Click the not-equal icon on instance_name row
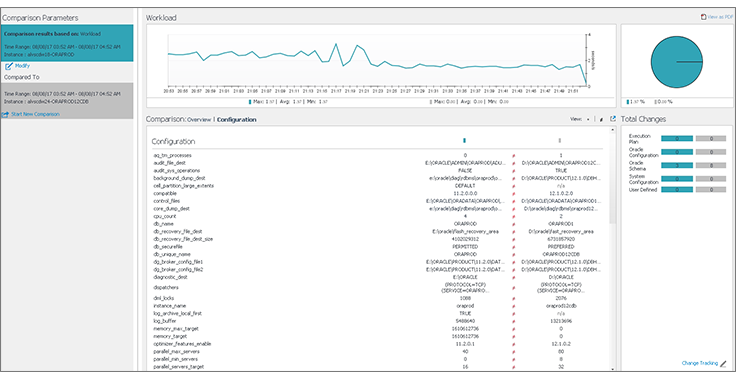Image resolution: width=736 pixels, height=378 pixels. [x=513, y=306]
